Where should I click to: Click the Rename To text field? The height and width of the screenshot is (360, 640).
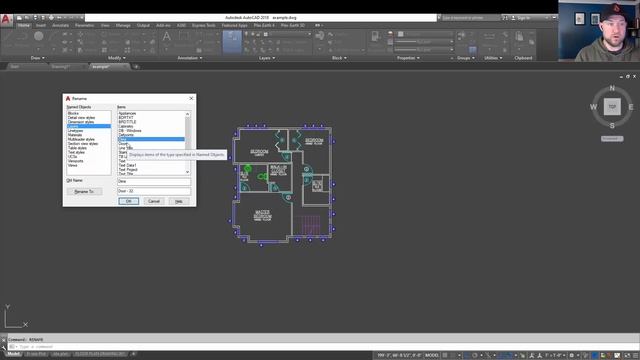pyautogui.click(x=154, y=191)
